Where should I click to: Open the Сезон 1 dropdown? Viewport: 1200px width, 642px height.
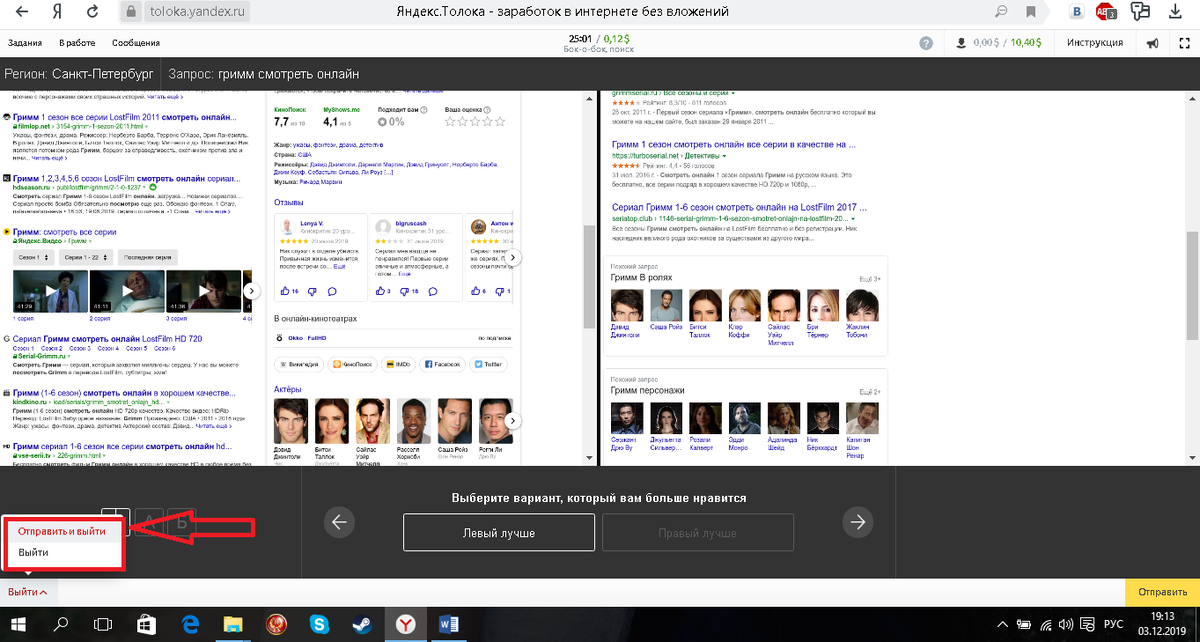pyautogui.click(x=32, y=258)
